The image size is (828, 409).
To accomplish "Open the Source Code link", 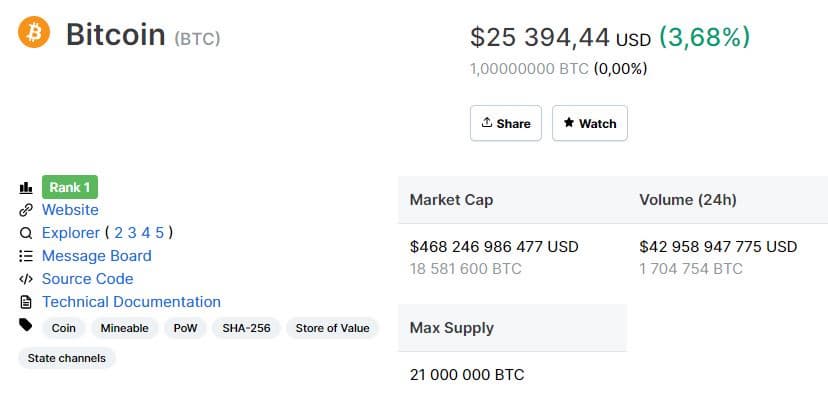I will 87,279.
